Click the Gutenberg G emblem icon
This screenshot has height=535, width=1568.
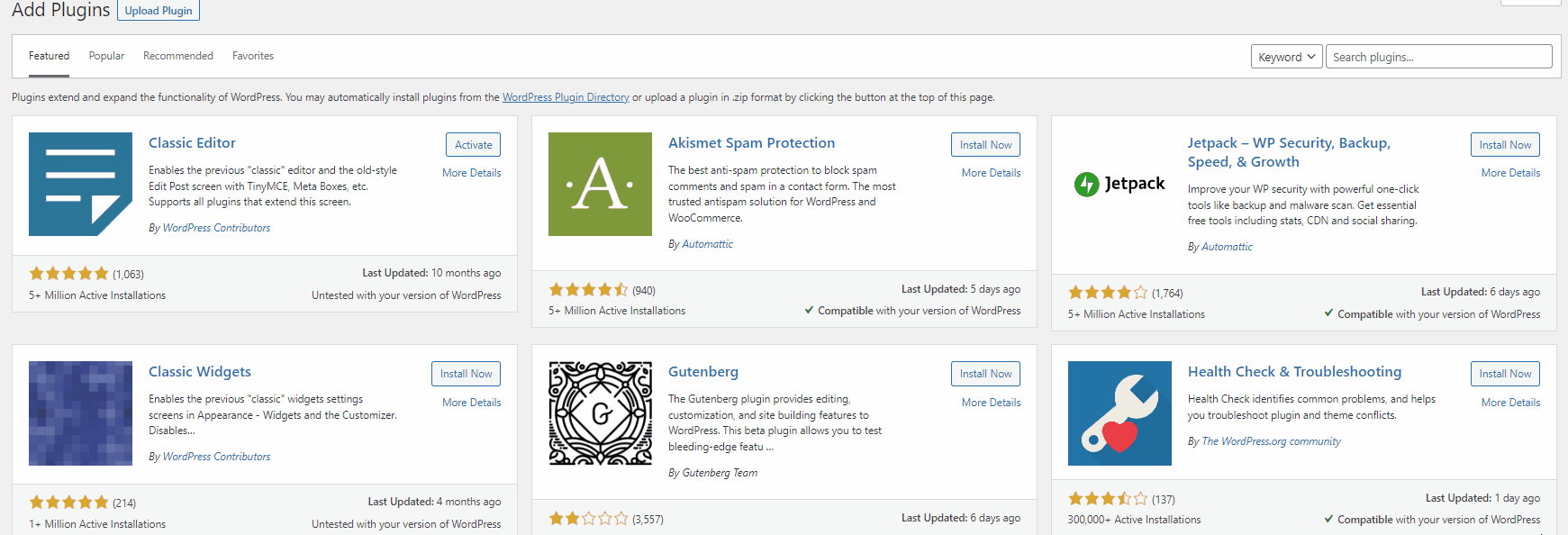600,413
